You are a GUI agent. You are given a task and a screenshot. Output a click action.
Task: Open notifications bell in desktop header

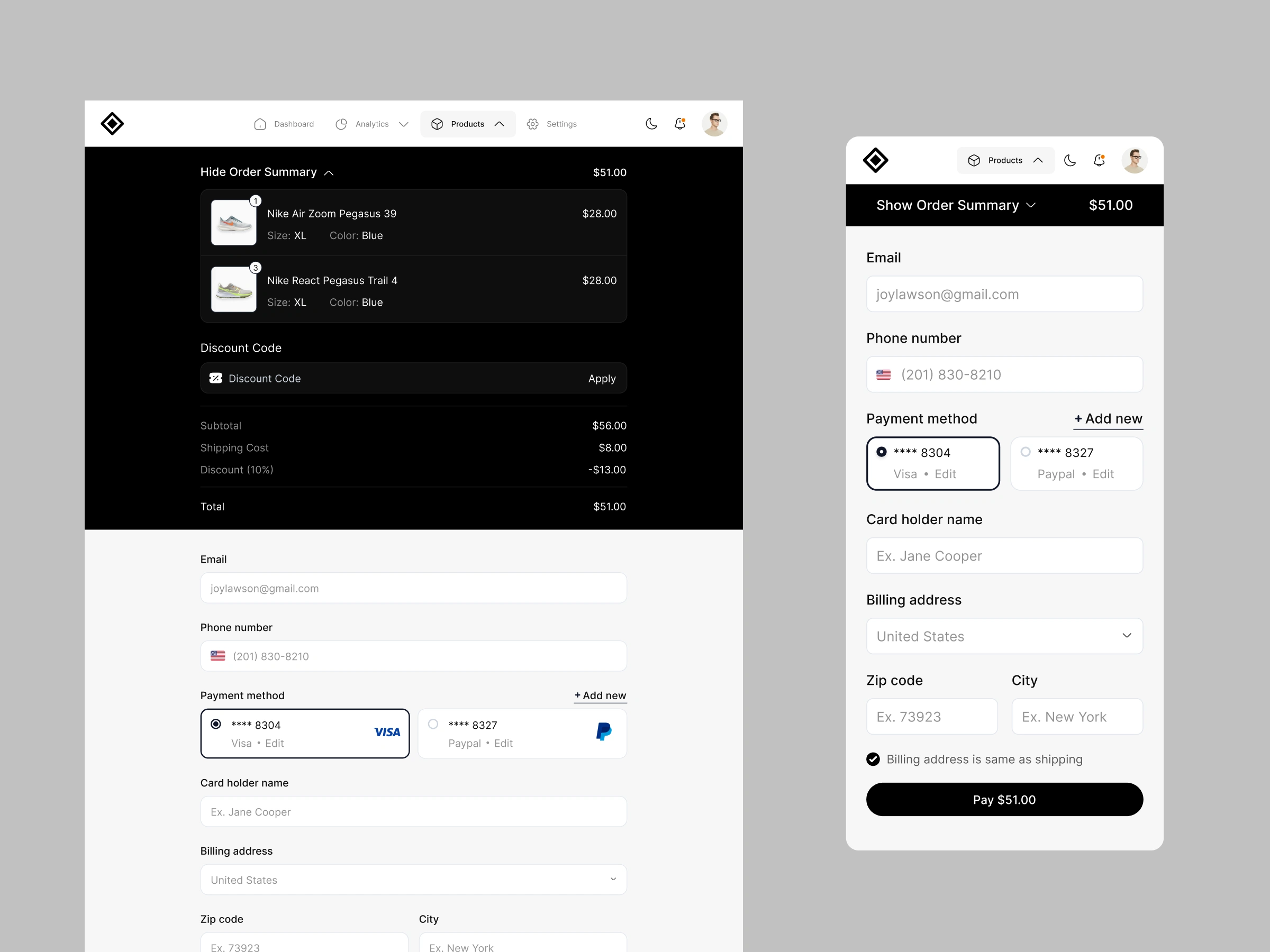(x=680, y=124)
